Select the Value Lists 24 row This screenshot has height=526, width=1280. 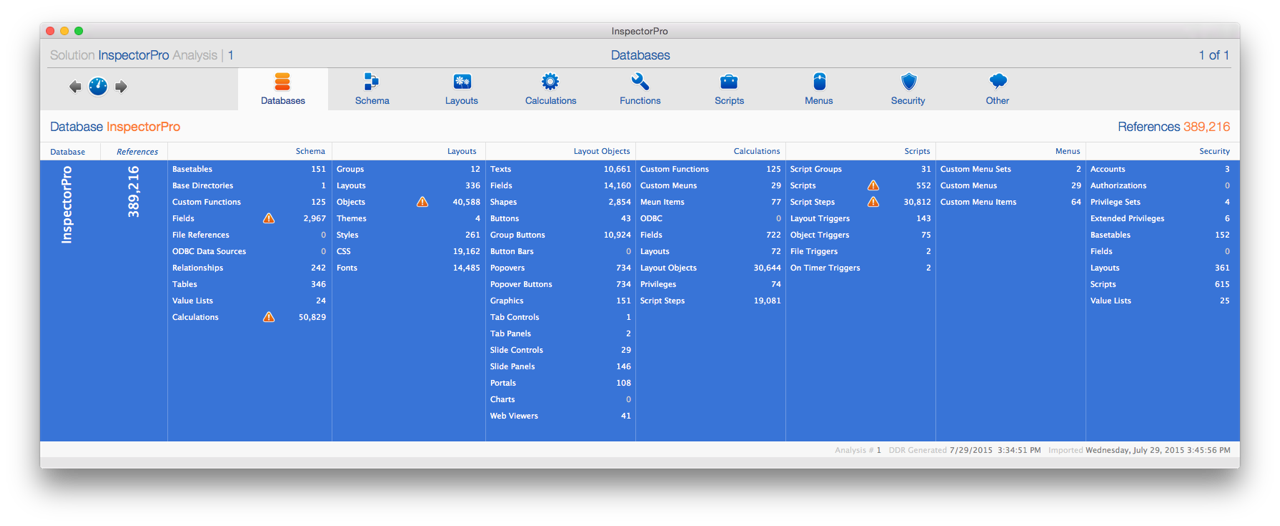(249, 300)
